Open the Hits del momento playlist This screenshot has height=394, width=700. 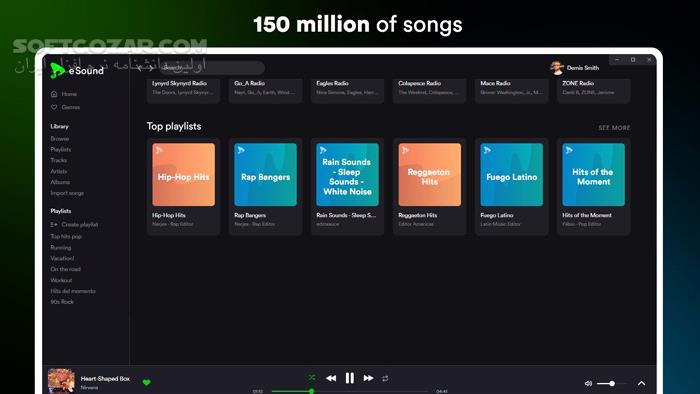[x=73, y=291]
